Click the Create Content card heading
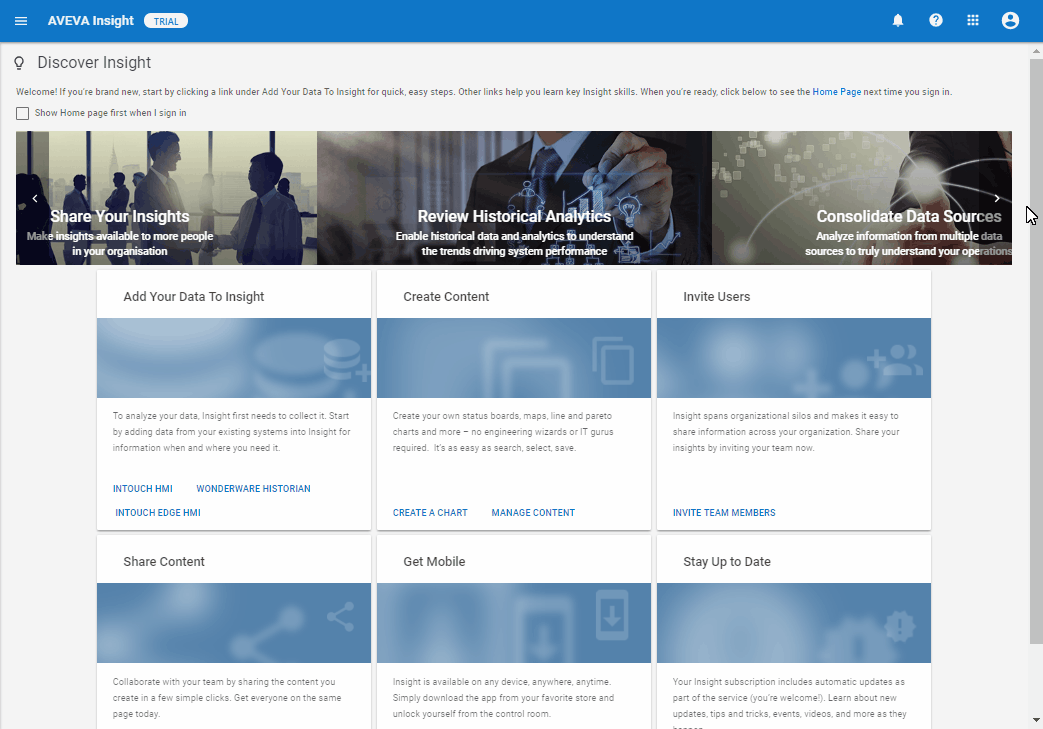The height and width of the screenshot is (729, 1043). click(446, 297)
